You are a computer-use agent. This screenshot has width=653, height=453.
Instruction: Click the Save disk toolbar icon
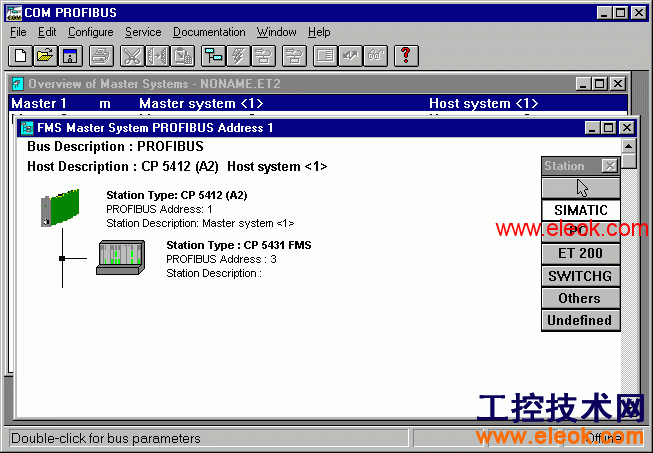coord(70,56)
